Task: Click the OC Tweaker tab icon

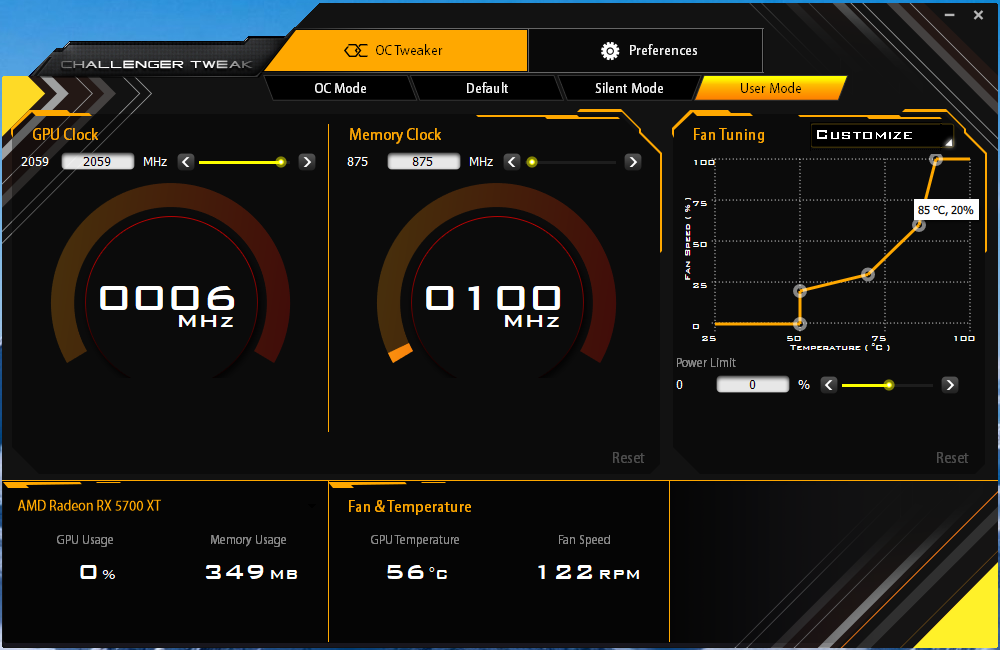Action: click(356, 50)
